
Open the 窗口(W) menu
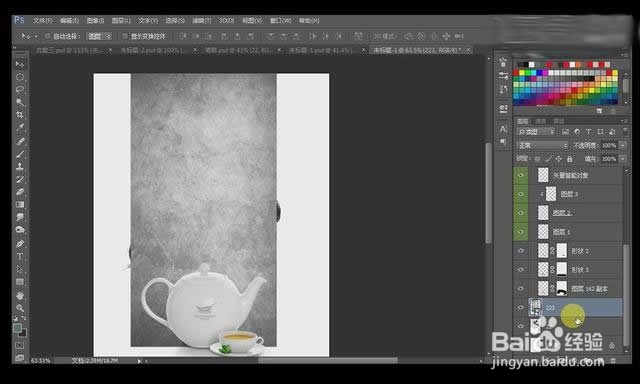pos(280,20)
